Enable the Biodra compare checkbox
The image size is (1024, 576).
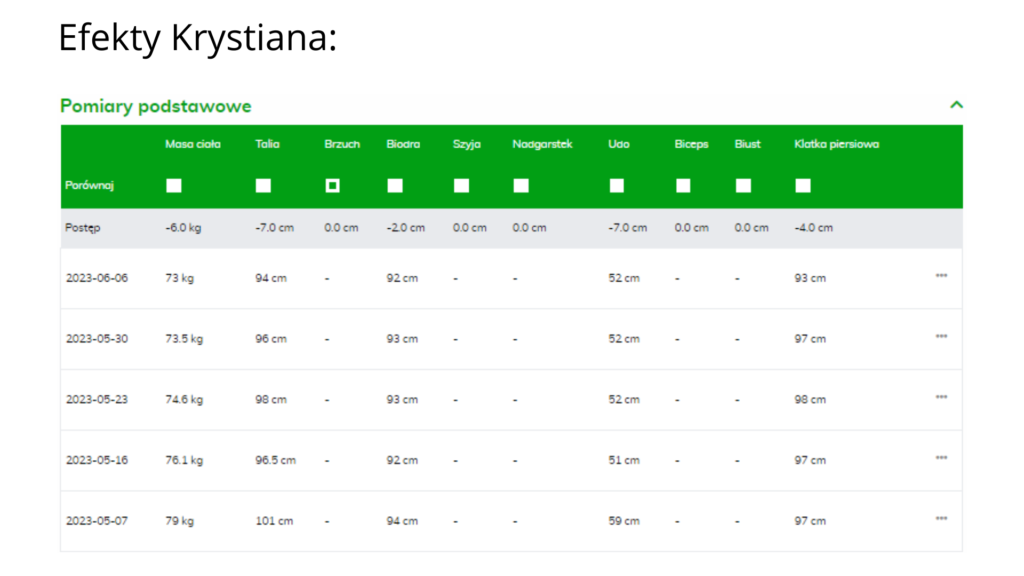pos(395,186)
